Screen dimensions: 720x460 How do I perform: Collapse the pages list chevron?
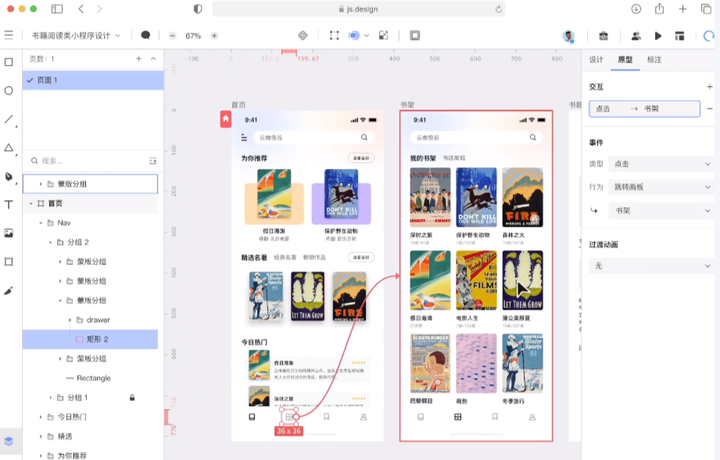point(153,58)
